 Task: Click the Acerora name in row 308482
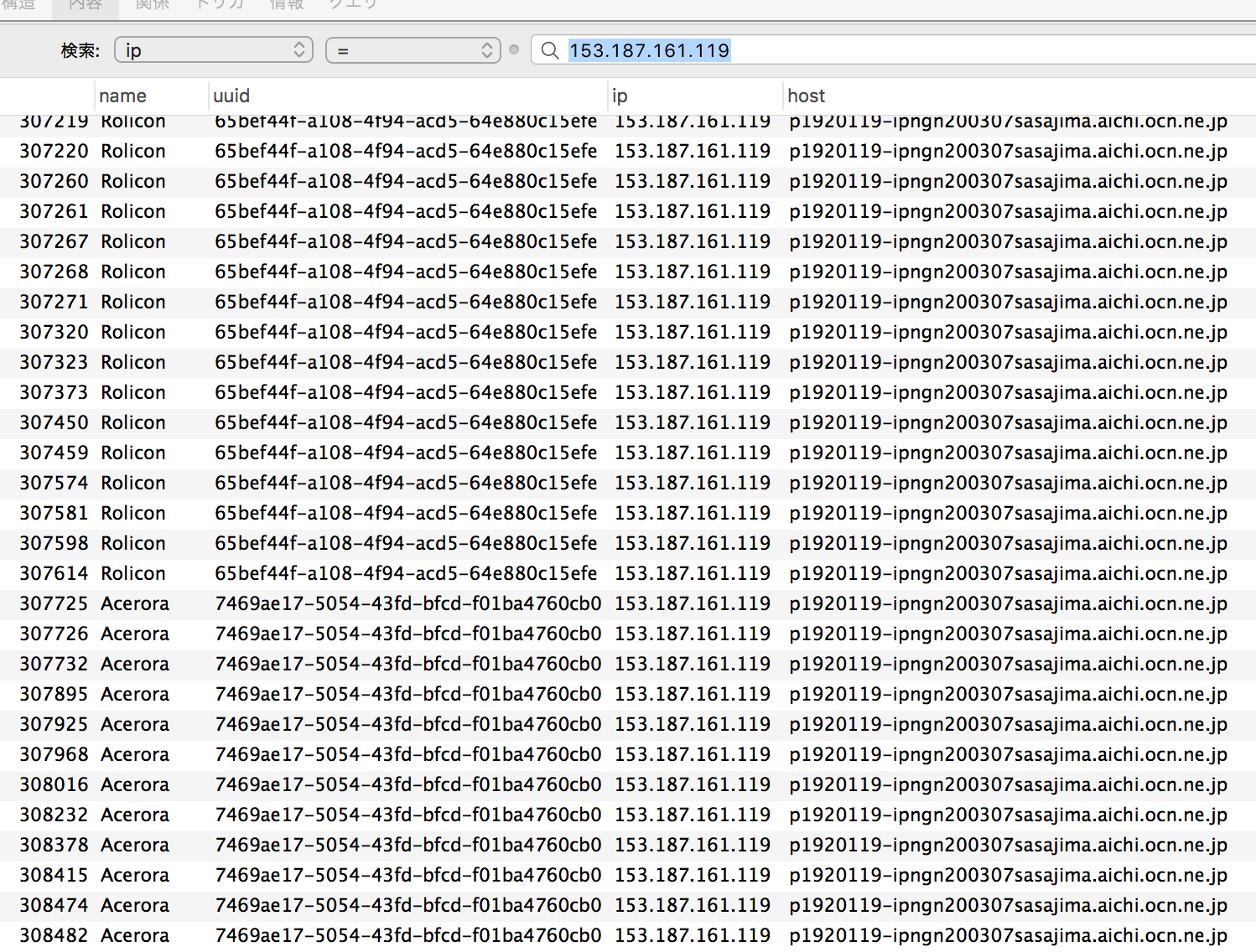tap(135, 935)
